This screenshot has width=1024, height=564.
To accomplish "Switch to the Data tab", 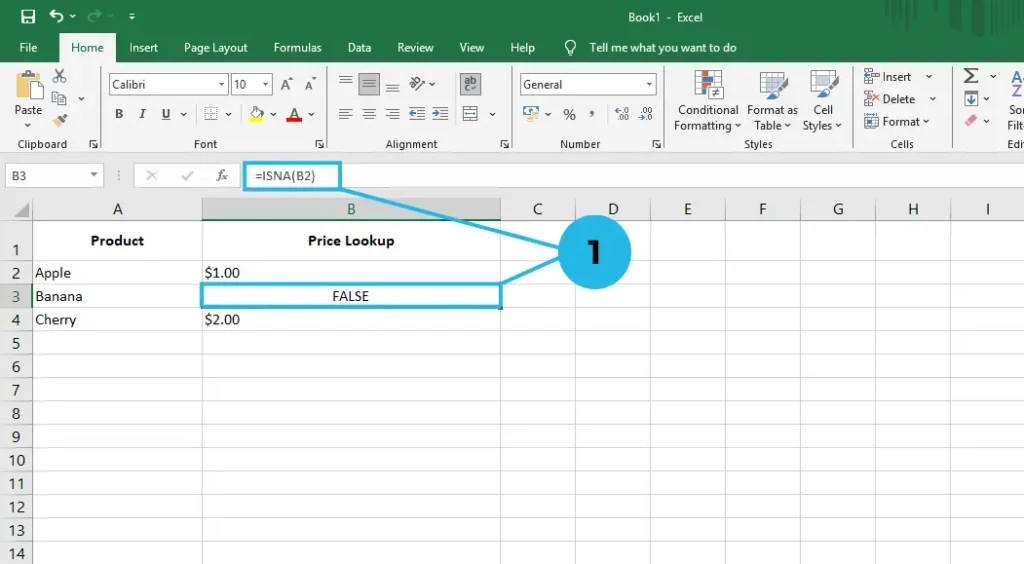I will point(359,48).
